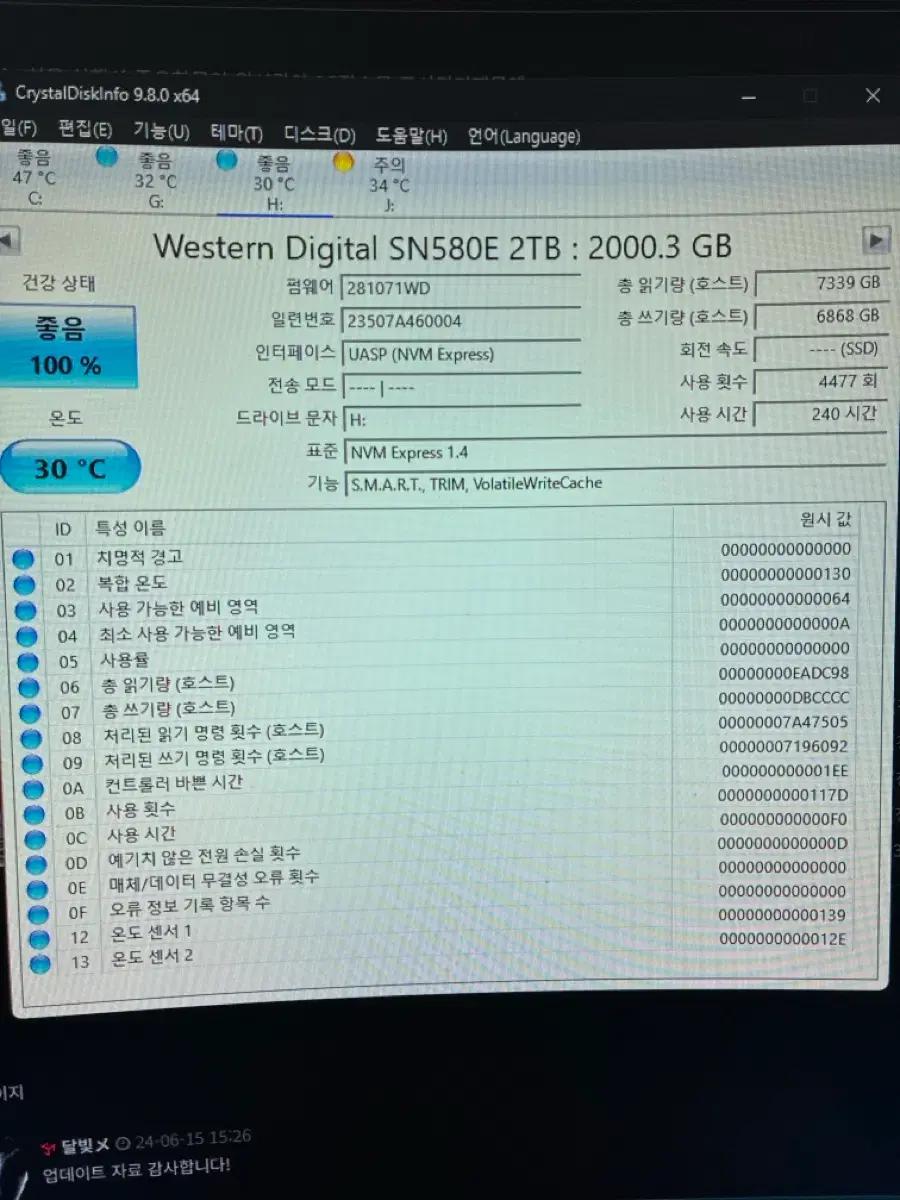Click the standard field NVM Express 1.4
900x1200 pixels.
coord(614,452)
